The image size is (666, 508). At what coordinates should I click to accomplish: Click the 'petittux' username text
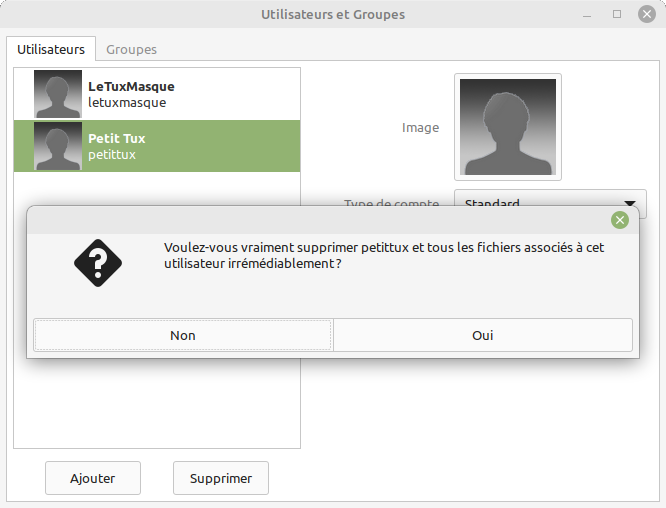[112, 155]
